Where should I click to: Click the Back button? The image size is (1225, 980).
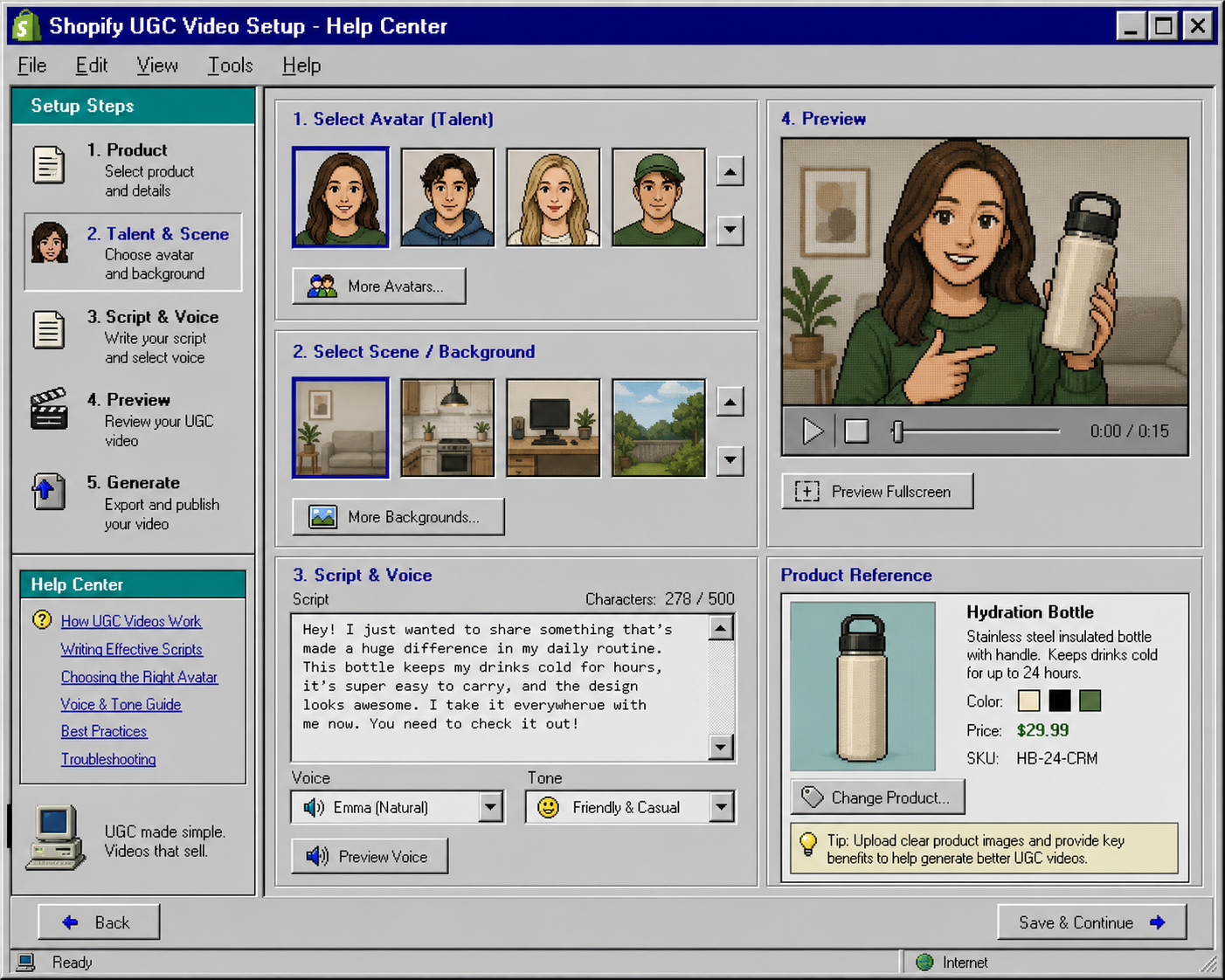tap(99, 922)
